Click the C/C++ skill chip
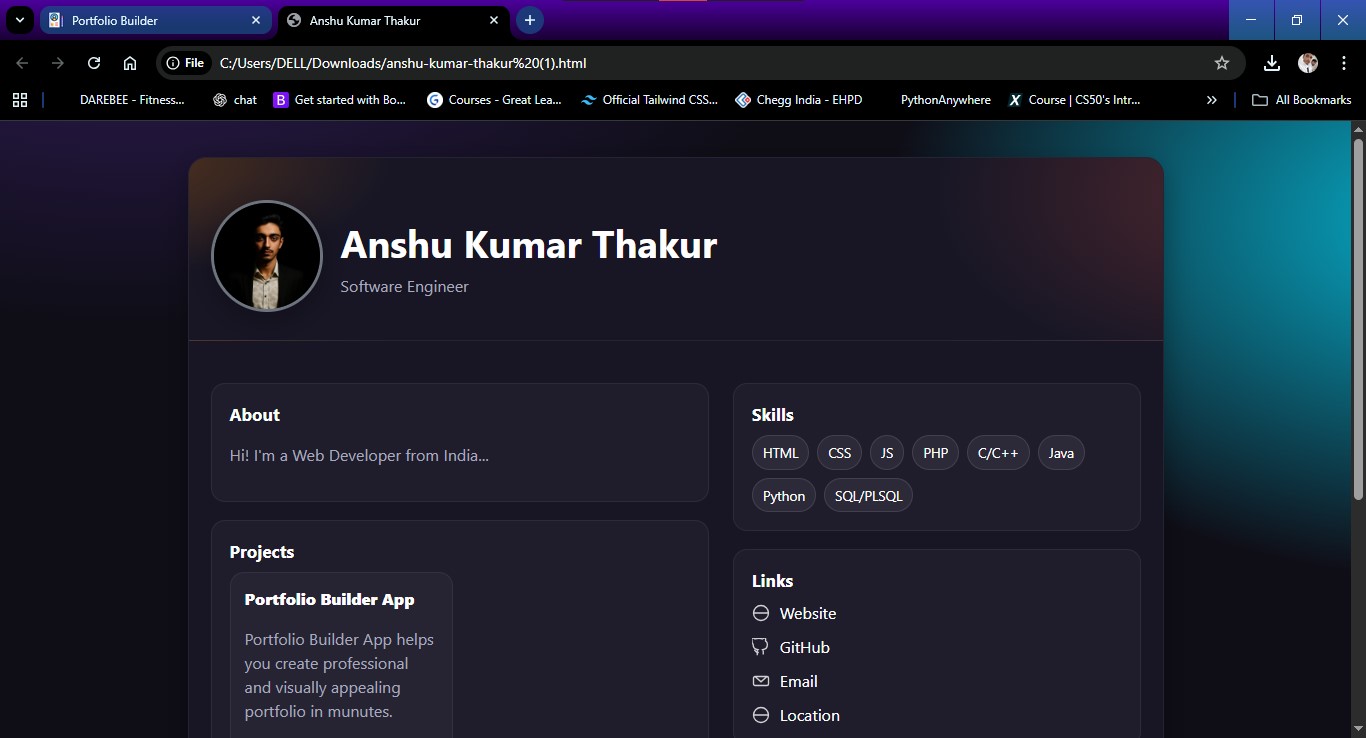The width and height of the screenshot is (1366, 738). 998,453
